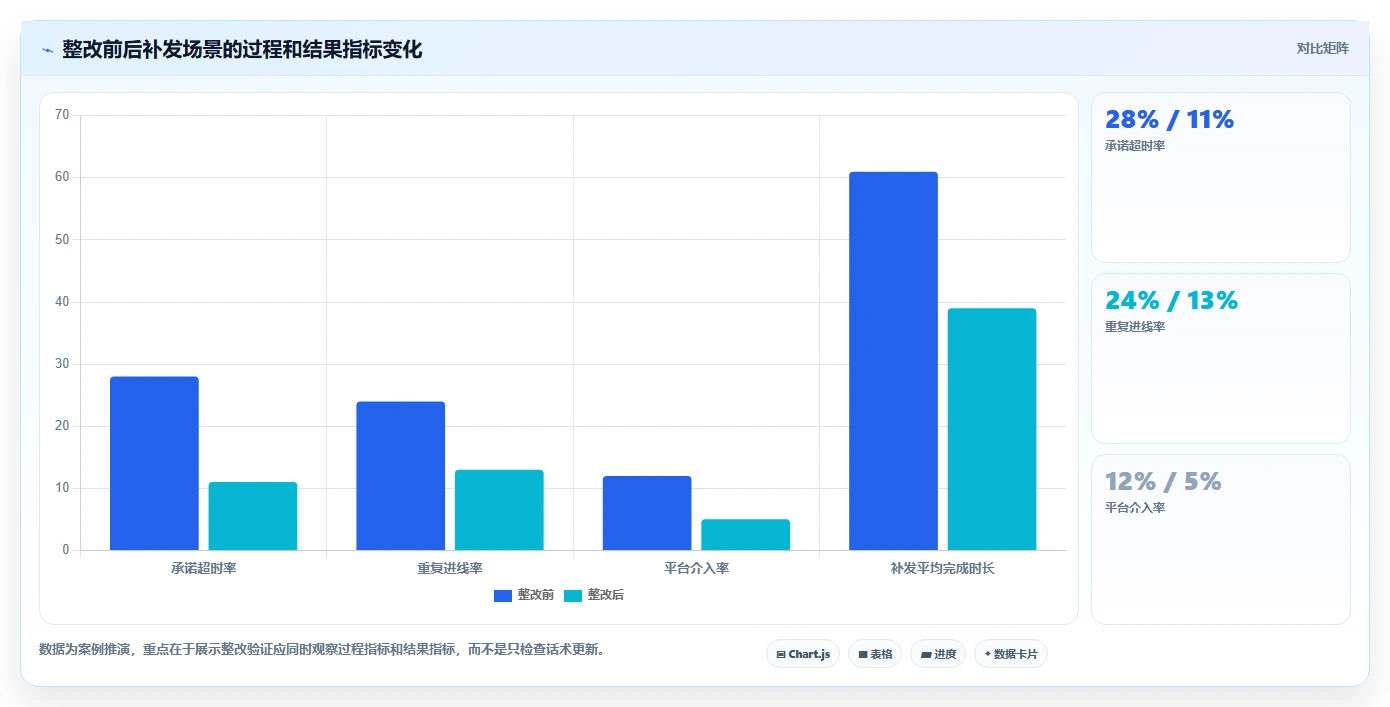1390x707 pixels.
Task: Click the 补发平均完成时长 x-axis label
Action: 943,568
